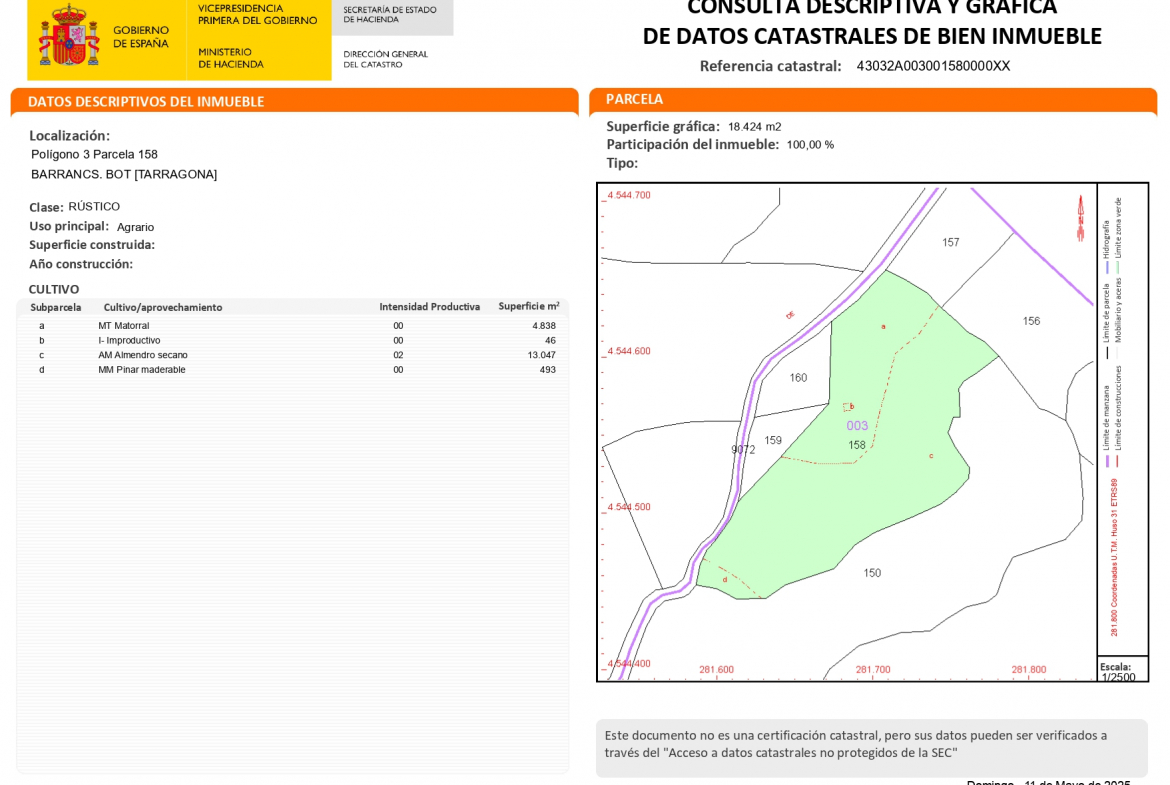Click the red 'c' subparcel marker
The height and width of the screenshot is (785, 1170).
(931, 456)
